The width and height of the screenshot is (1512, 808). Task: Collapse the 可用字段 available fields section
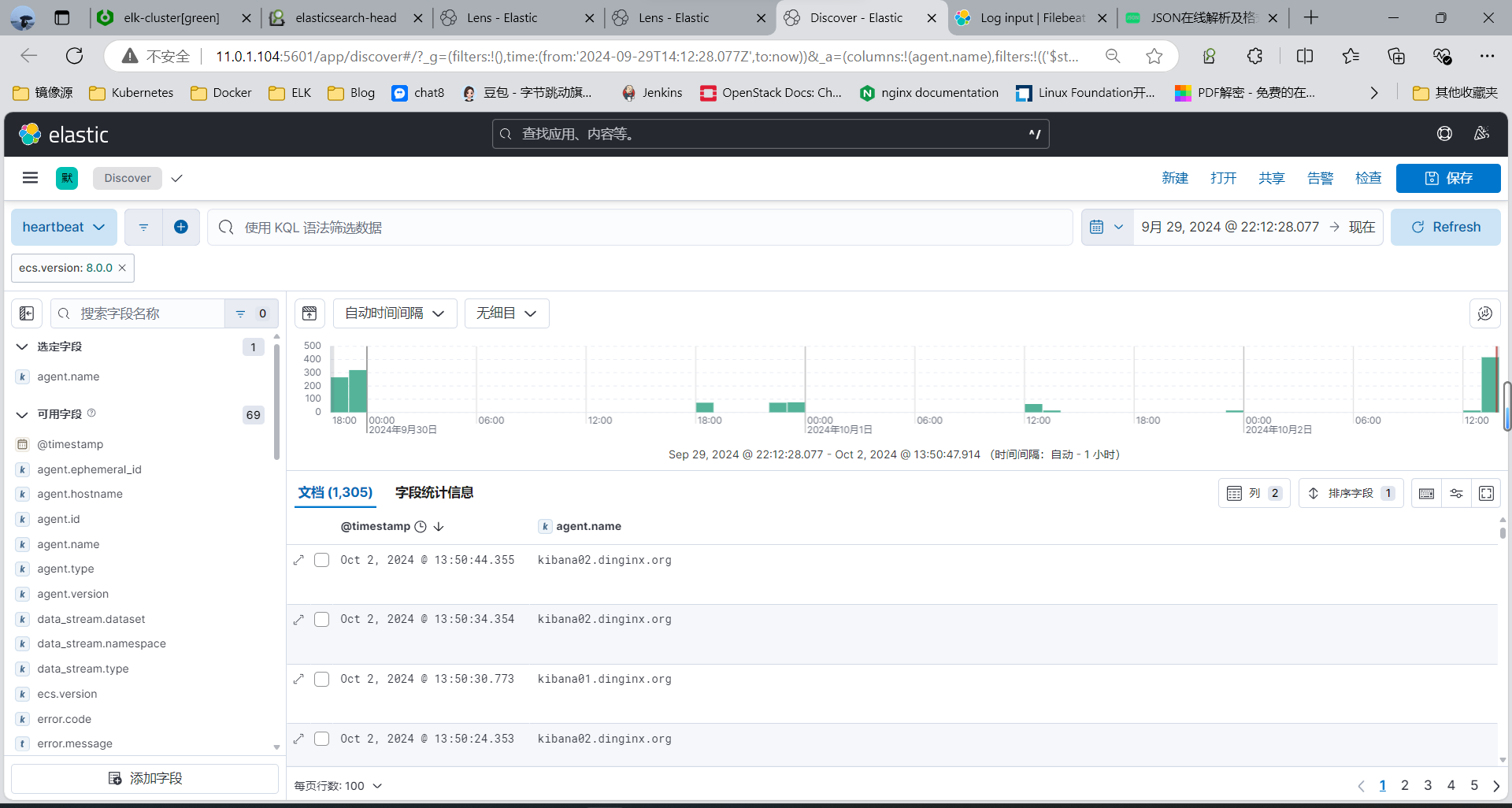coord(22,414)
